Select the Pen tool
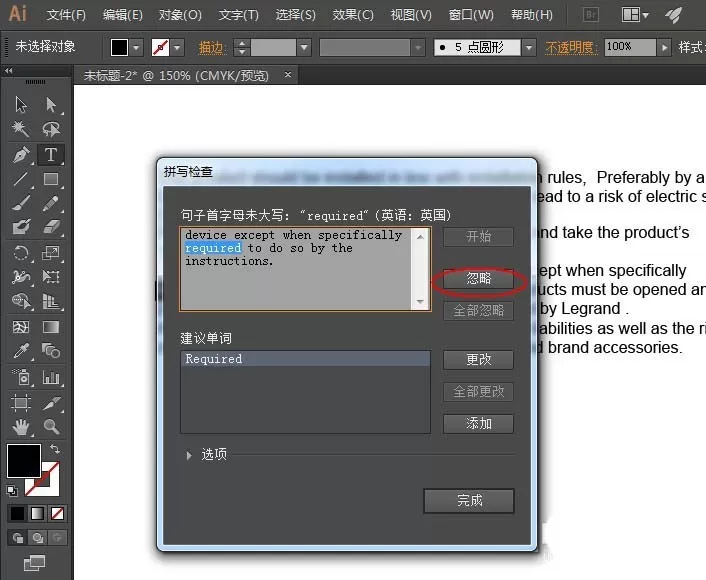 pos(21,154)
